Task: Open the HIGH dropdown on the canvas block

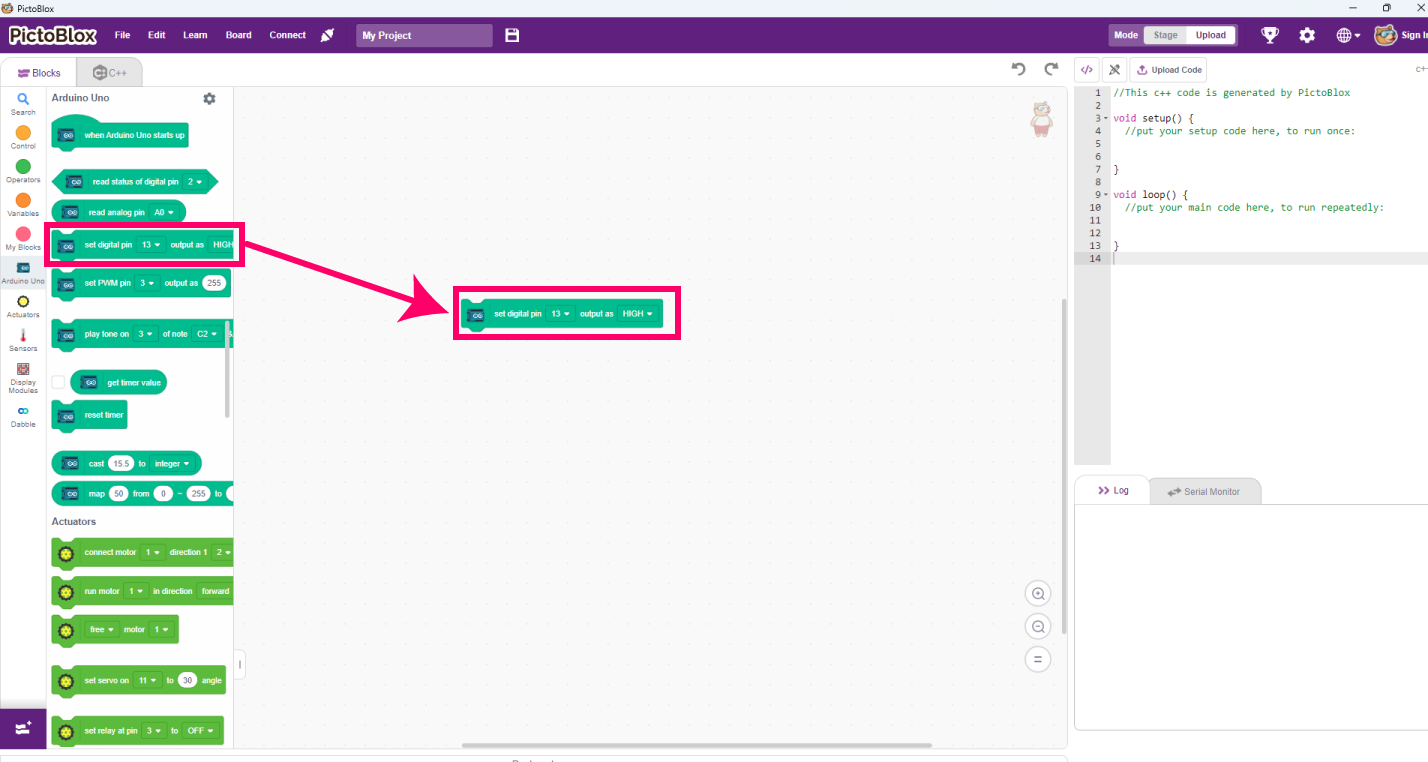Action: click(x=637, y=314)
